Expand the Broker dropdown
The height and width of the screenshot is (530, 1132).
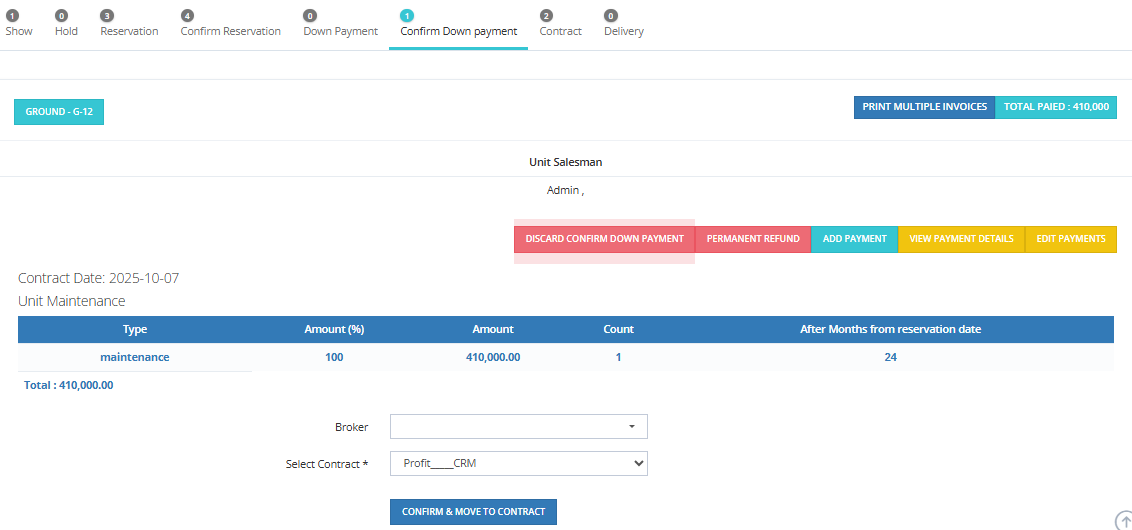coord(518,427)
